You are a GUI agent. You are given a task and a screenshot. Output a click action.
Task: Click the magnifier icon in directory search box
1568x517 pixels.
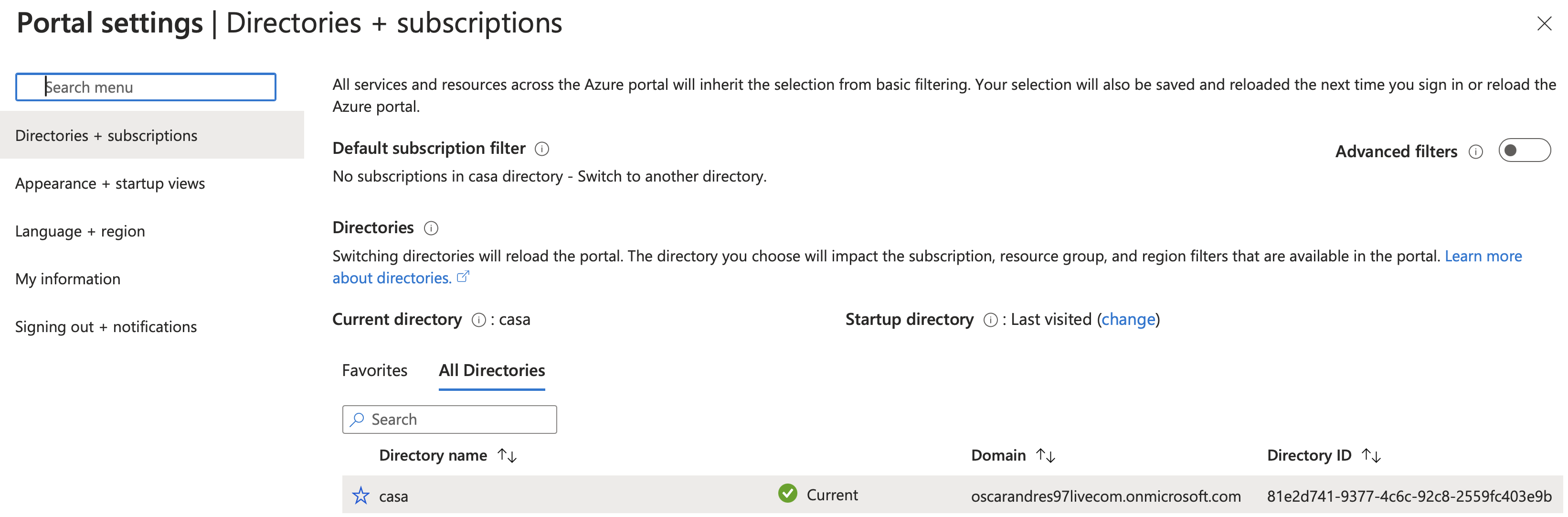356,420
